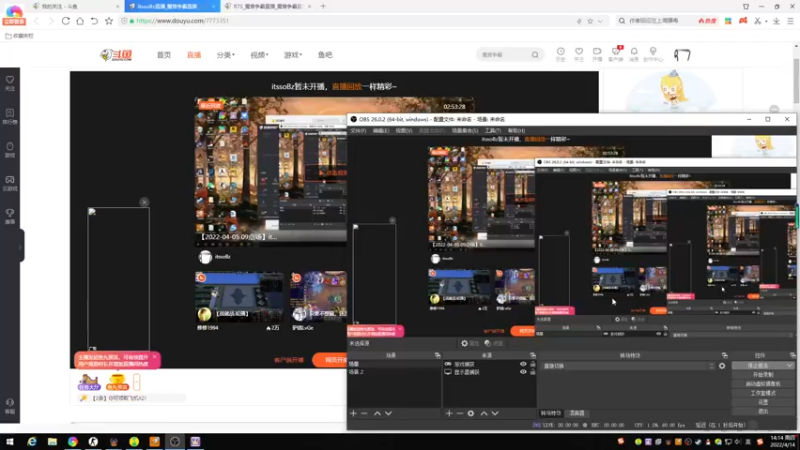Open followed channels heart icon in header
Viewport: 800px width, 450px height.
[579, 54]
